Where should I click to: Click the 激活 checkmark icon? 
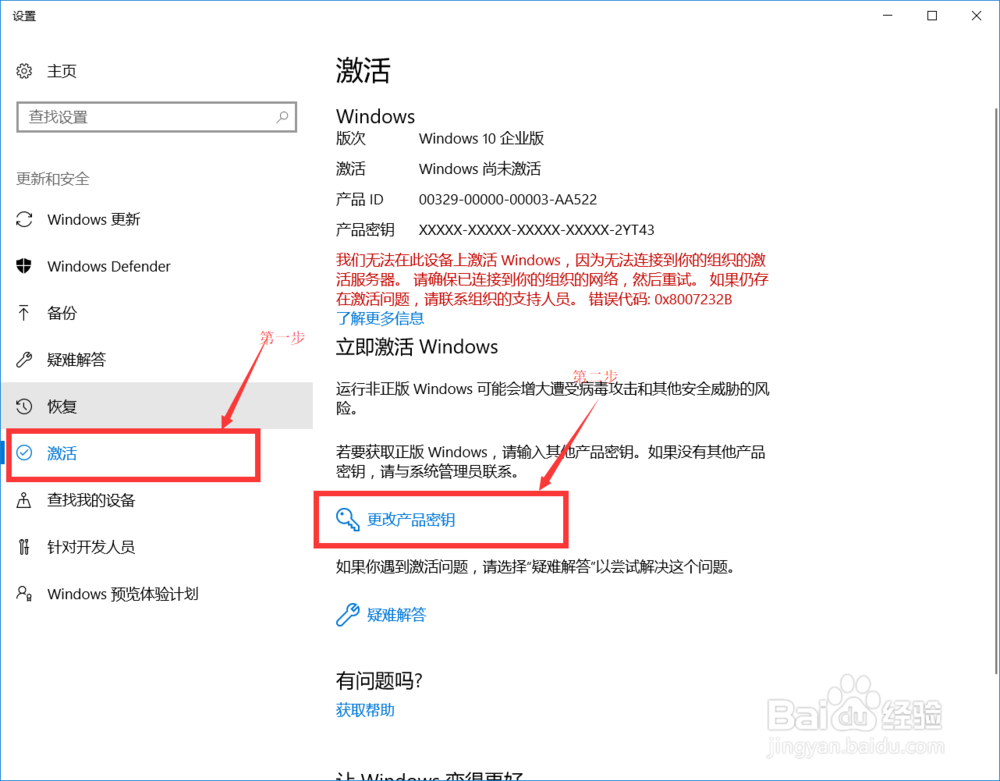click(25, 453)
